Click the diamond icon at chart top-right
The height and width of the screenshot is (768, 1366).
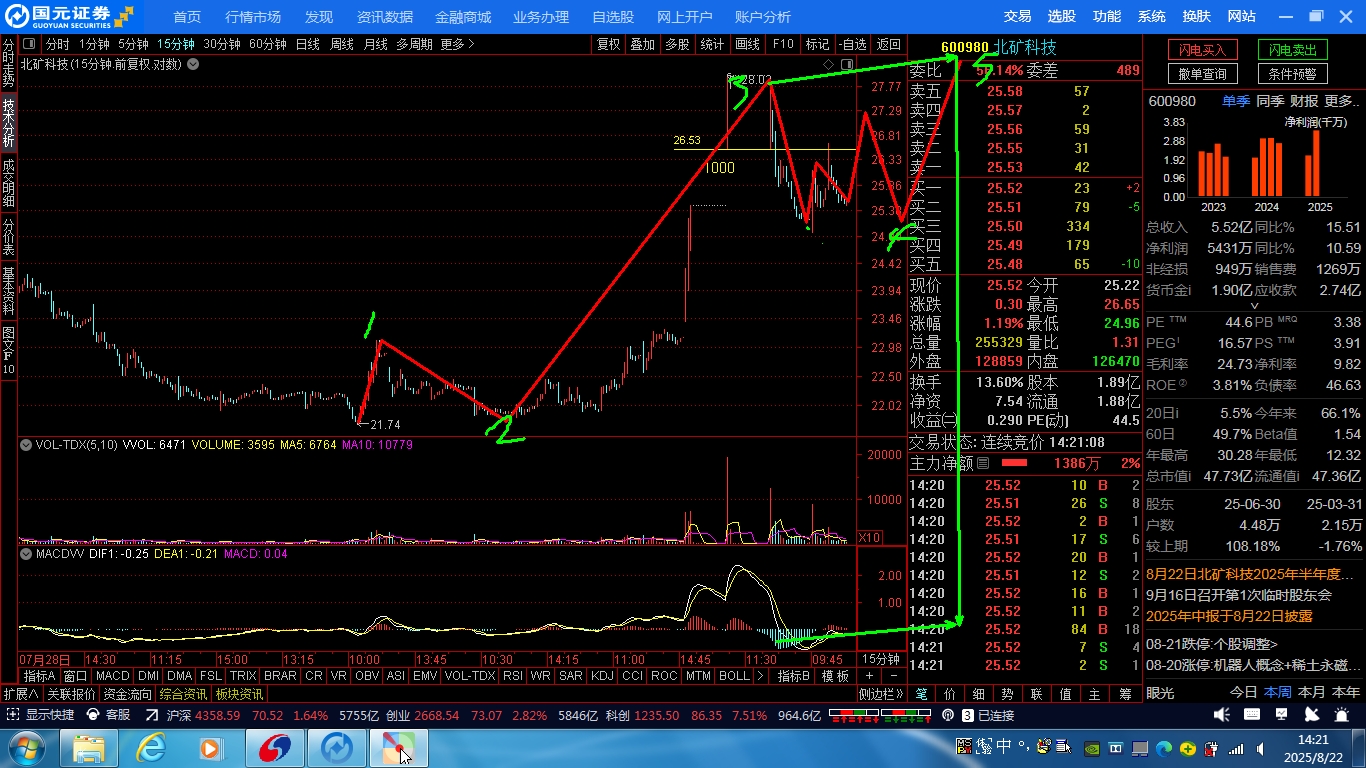(828, 64)
